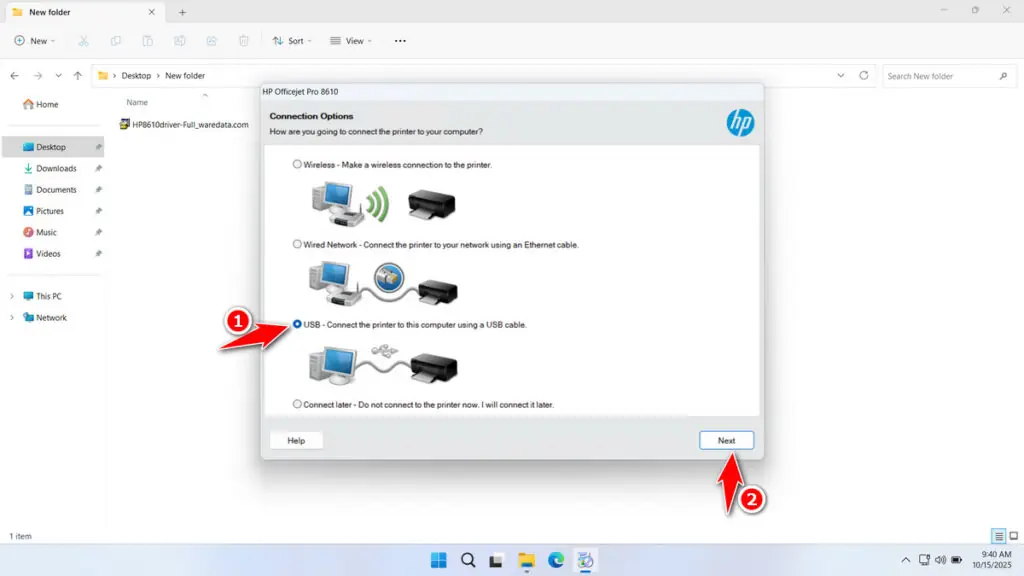
Task: Select the Wired Network radio button
Action: [297, 243]
